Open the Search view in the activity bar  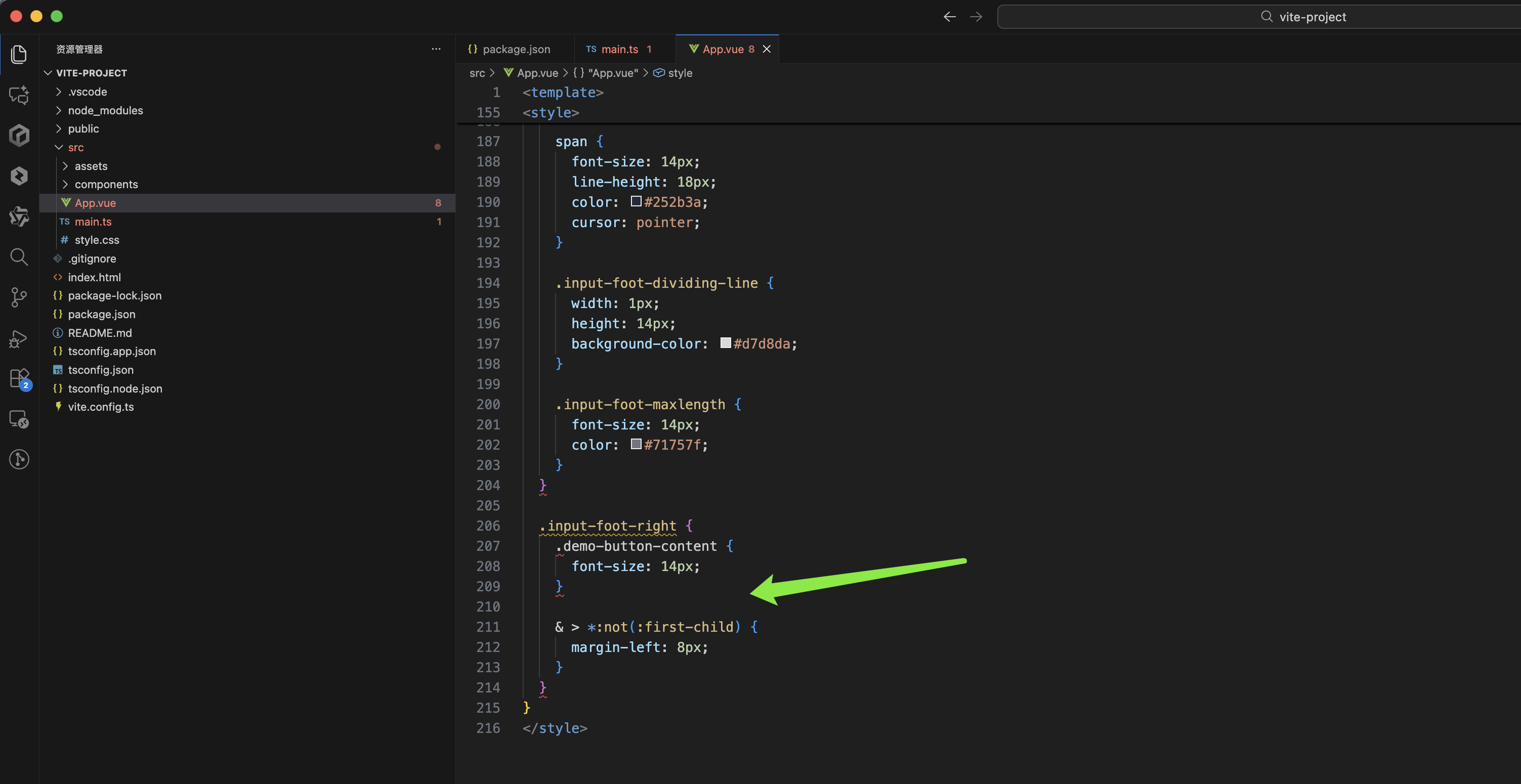point(19,257)
